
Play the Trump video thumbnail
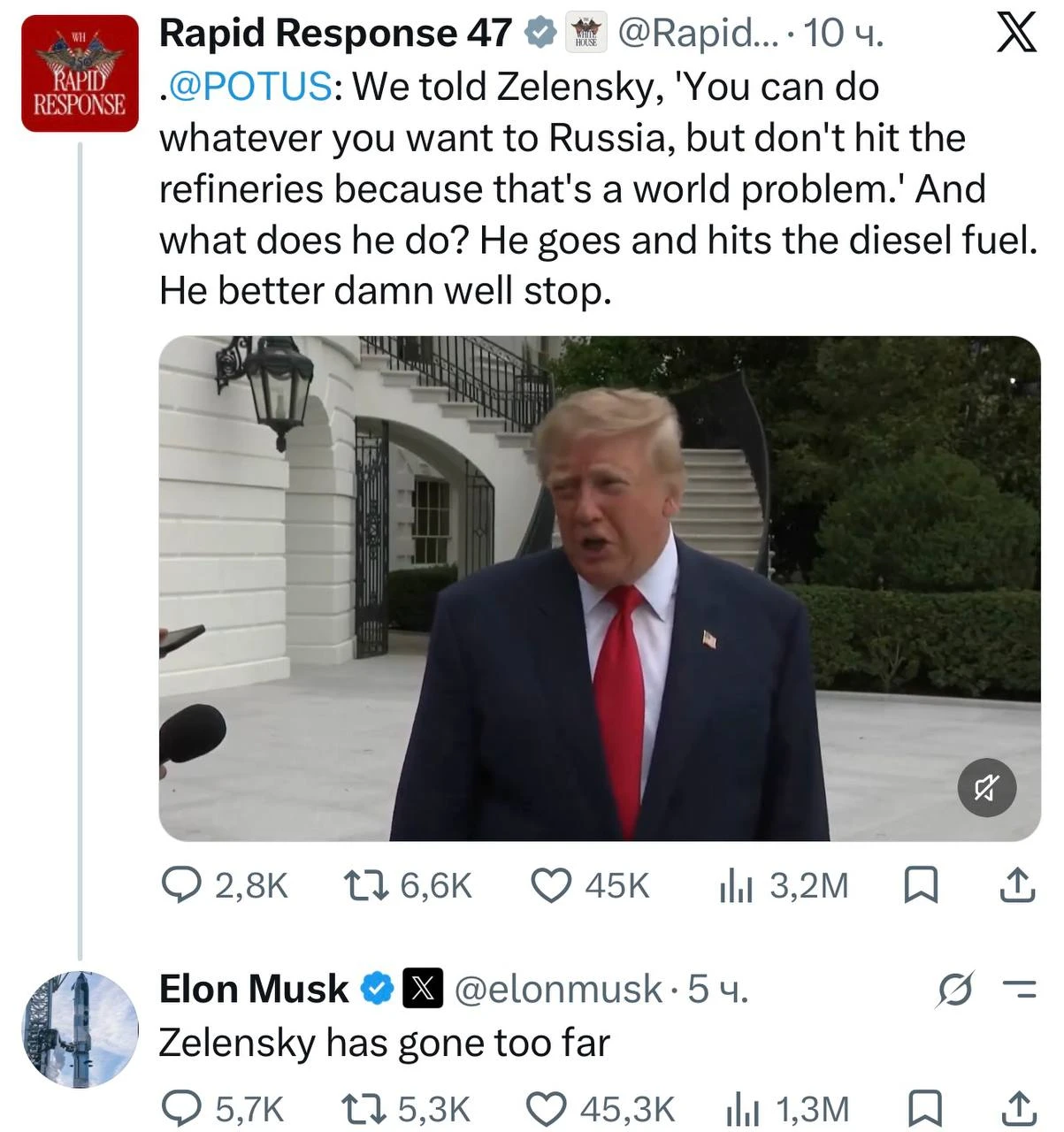(x=599, y=588)
